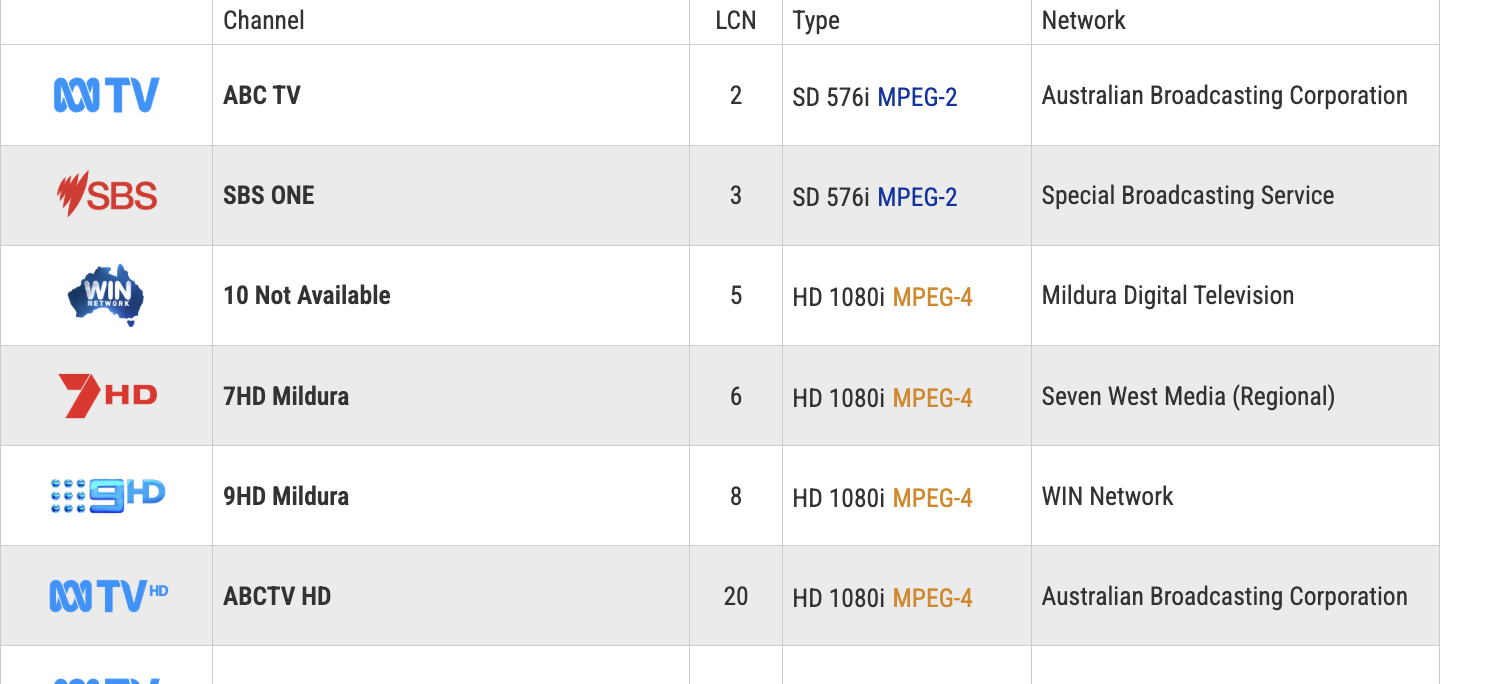Open MPEG-4 link in 10 Not Available row
This screenshot has width=1504, height=684.
pyautogui.click(x=932, y=297)
